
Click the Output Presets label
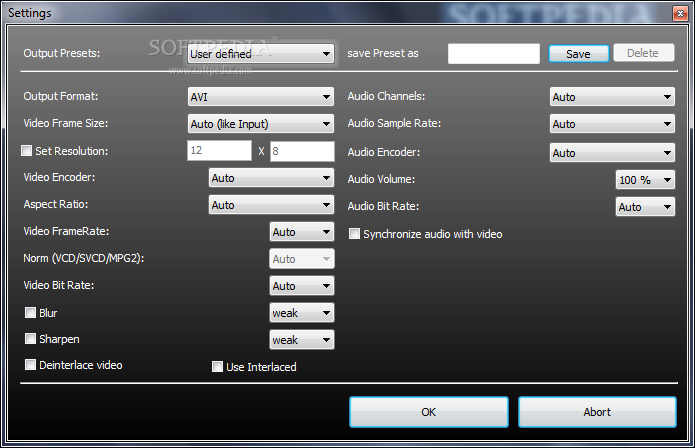(x=62, y=53)
